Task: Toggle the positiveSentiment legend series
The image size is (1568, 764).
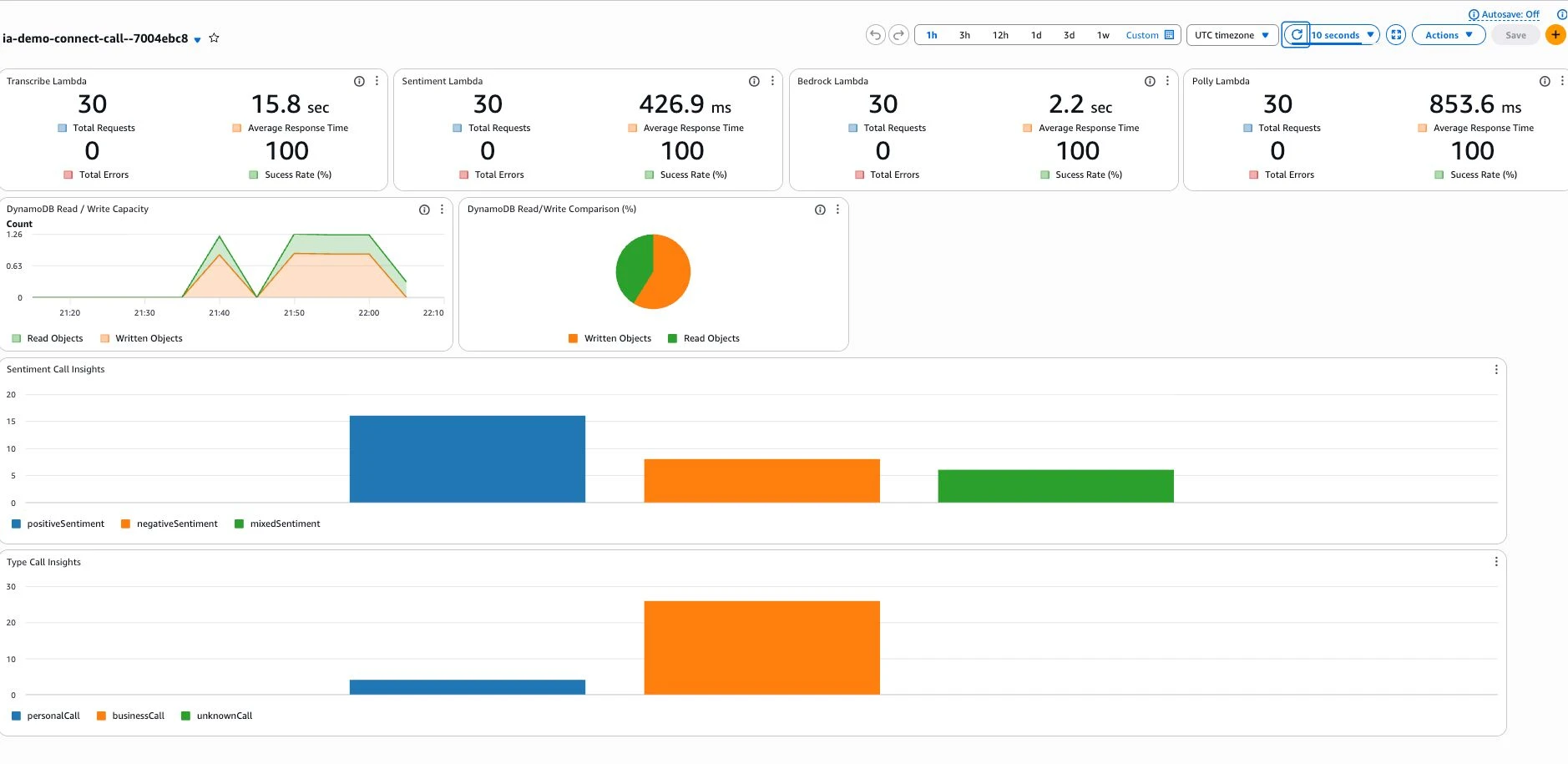Action: coord(58,524)
